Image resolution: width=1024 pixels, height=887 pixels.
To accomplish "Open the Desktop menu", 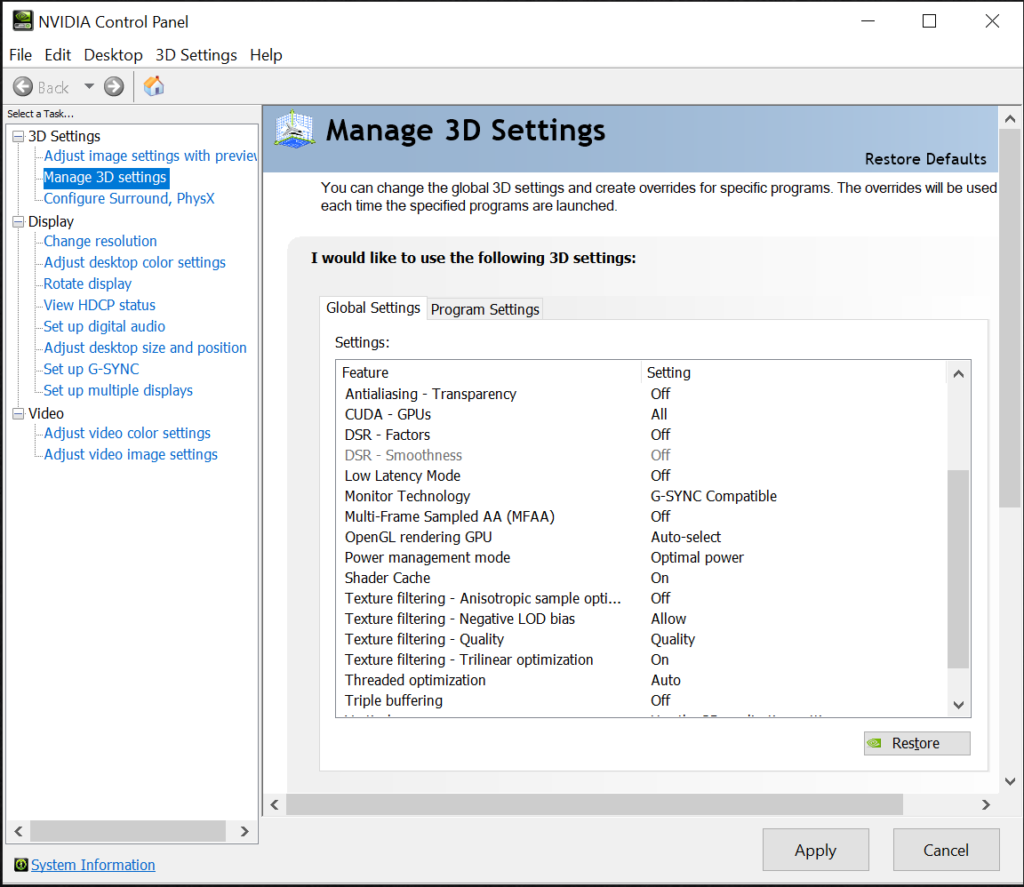I will coord(112,55).
